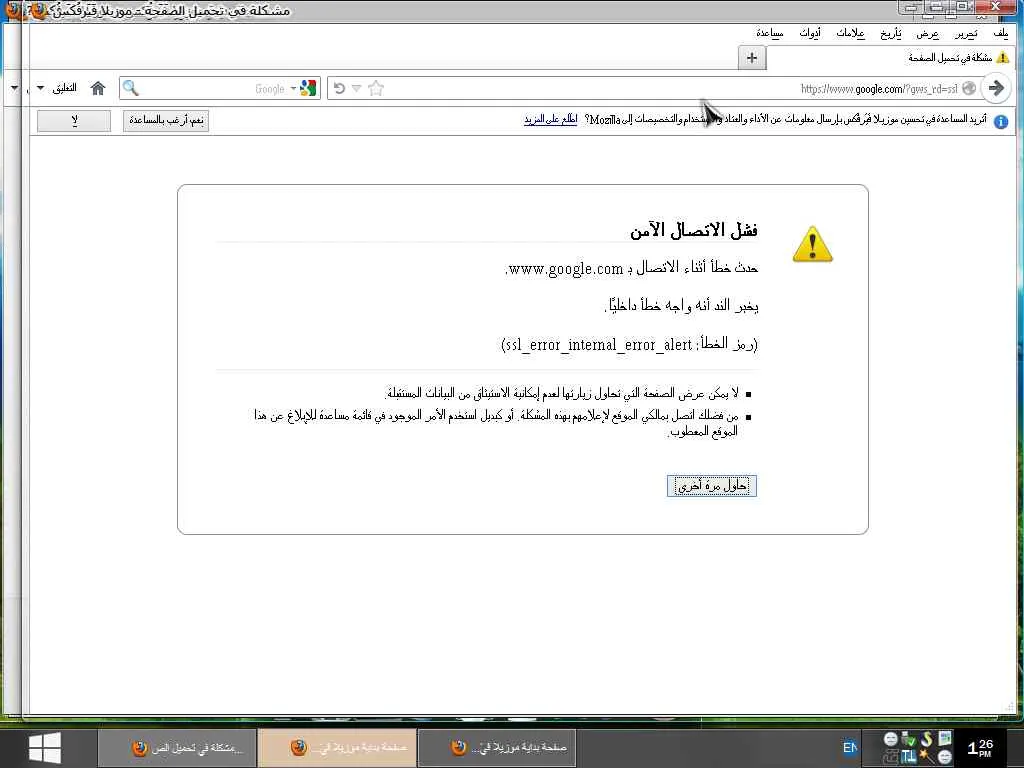Screen dimensions: 1024x768
Task: Click the لا (No) button
Action: pos(74,120)
